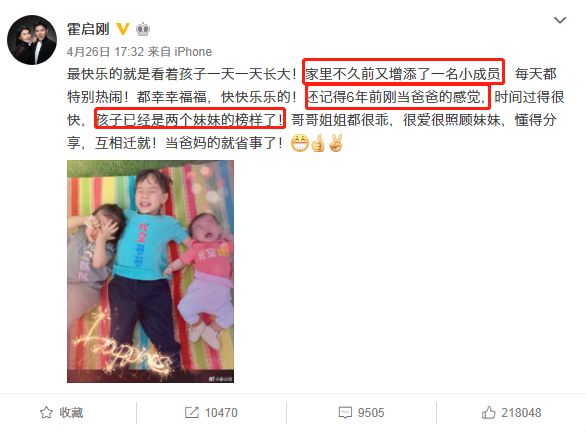Click the grinning face emoji in post
This screenshot has width=586, height=432.
[x=300, y=143]
